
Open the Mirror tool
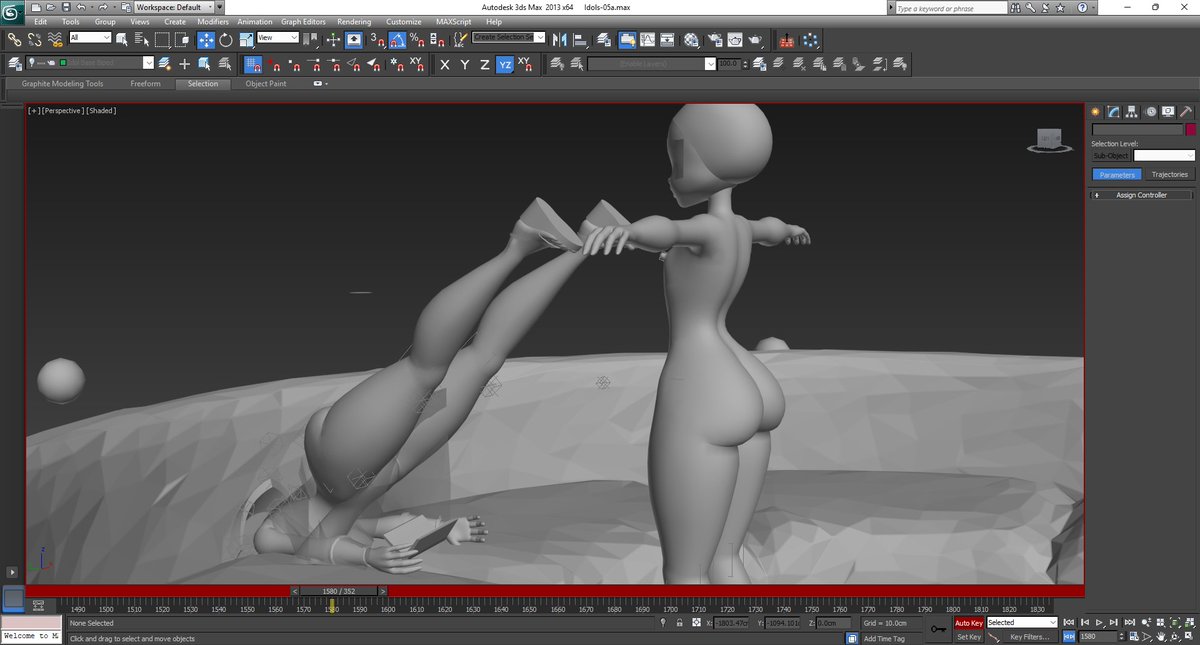[x=559, y=40]
